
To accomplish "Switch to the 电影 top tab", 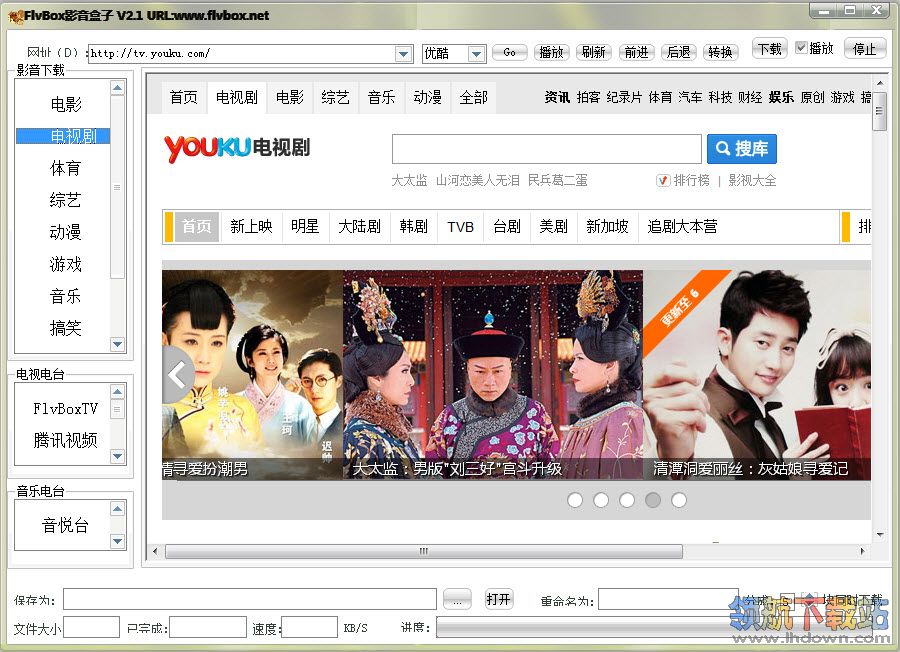I will pos(290,98).
